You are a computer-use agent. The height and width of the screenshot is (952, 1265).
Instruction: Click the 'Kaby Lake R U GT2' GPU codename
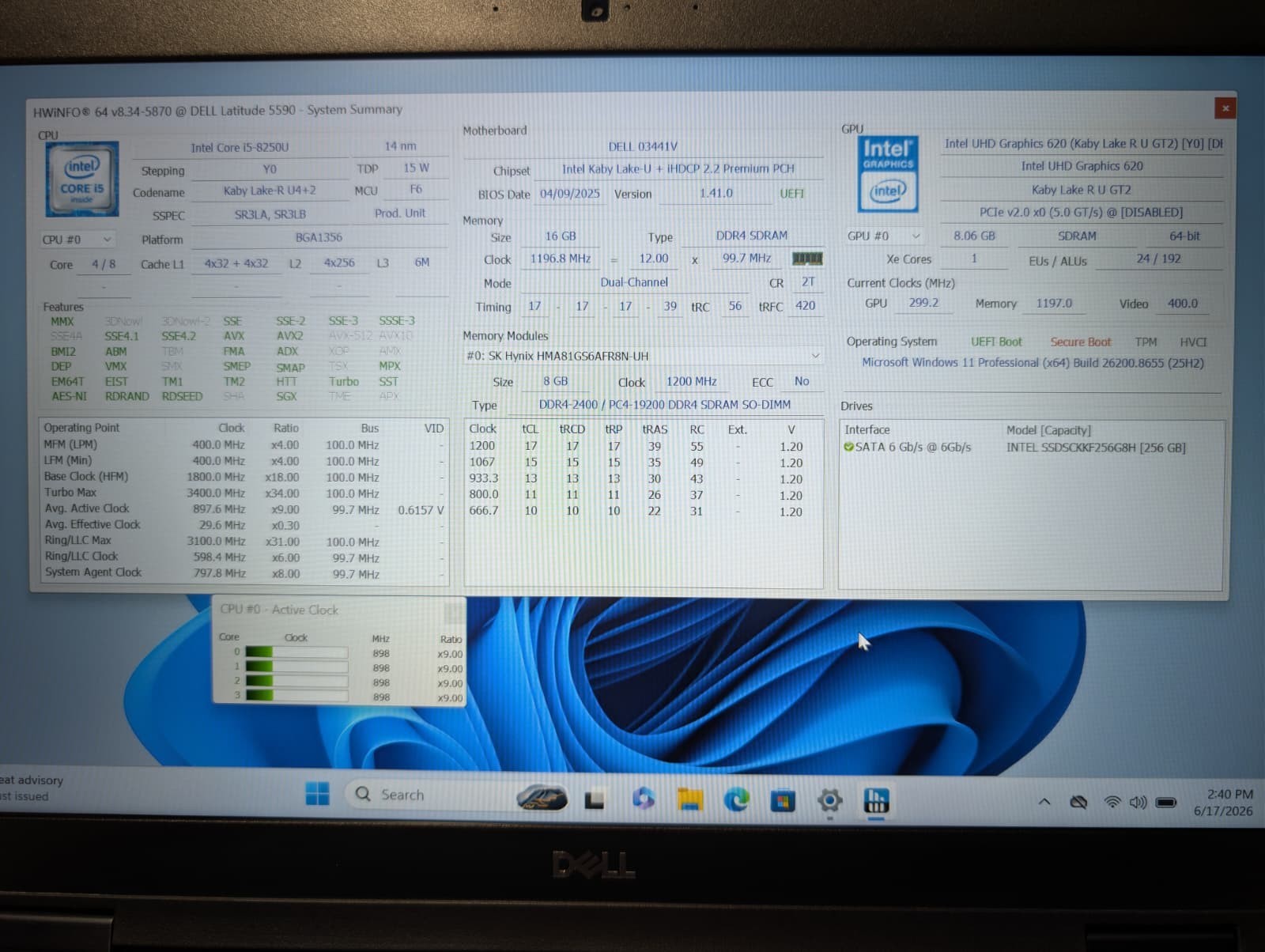tap(1082, 190)
